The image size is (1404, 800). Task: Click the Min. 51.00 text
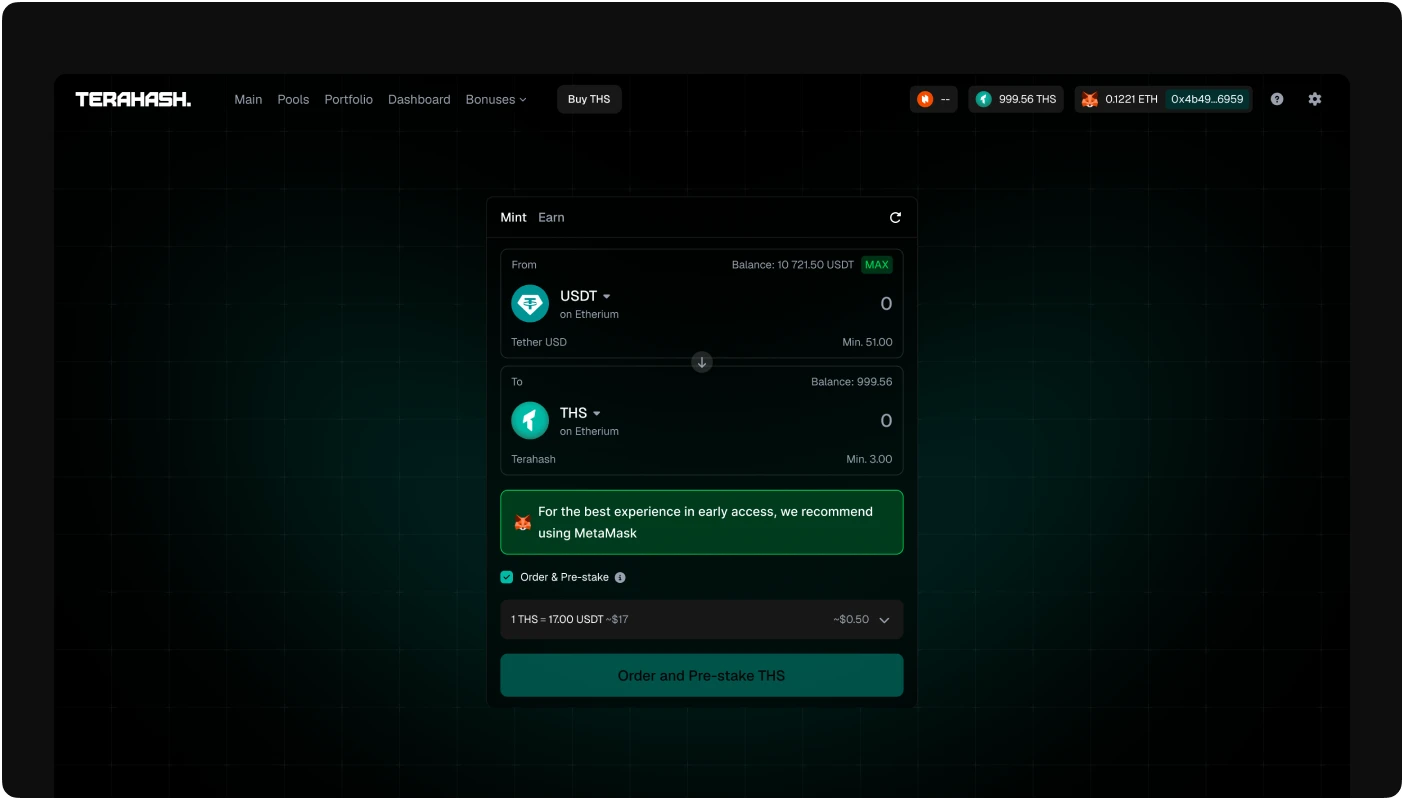coord(868,342)
